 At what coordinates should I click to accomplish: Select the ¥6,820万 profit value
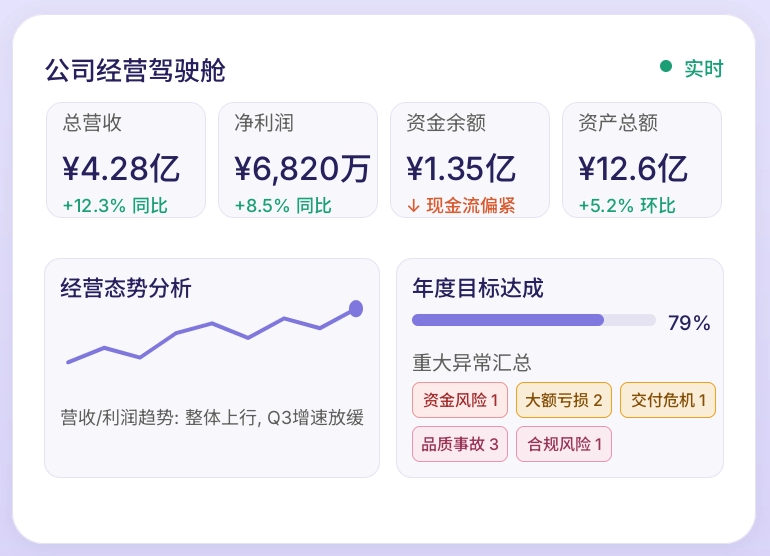302,168
